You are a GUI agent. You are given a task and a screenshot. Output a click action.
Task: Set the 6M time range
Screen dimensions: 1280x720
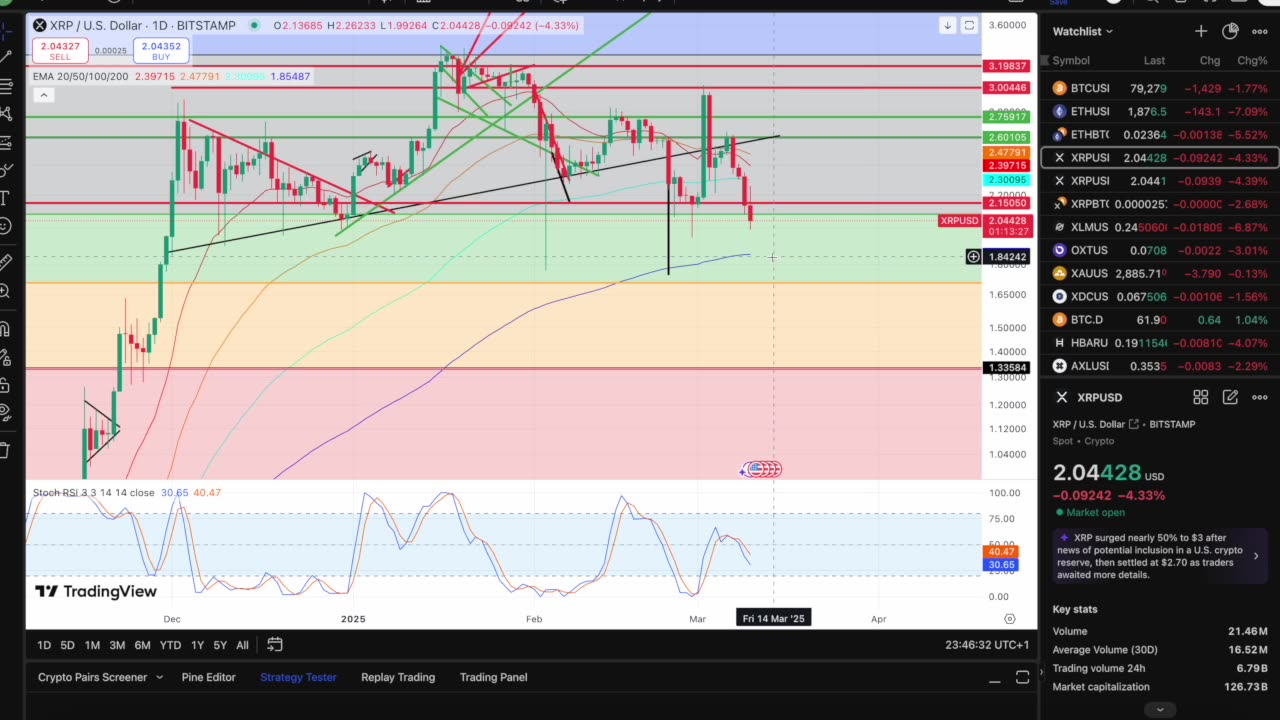(142, 645)
